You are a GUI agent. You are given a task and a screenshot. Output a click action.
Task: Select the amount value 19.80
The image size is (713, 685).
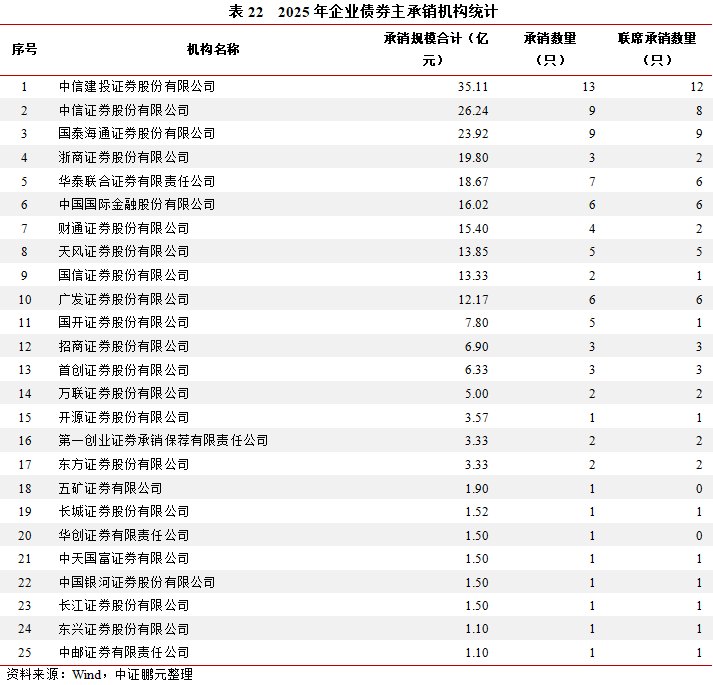(x=472, y=157)
